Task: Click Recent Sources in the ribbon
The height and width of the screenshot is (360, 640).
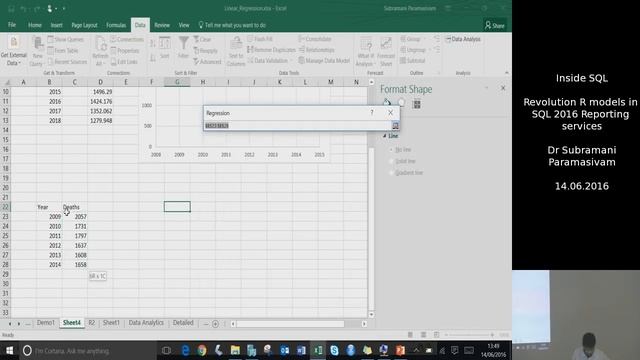Action: (x=67, y=62)
